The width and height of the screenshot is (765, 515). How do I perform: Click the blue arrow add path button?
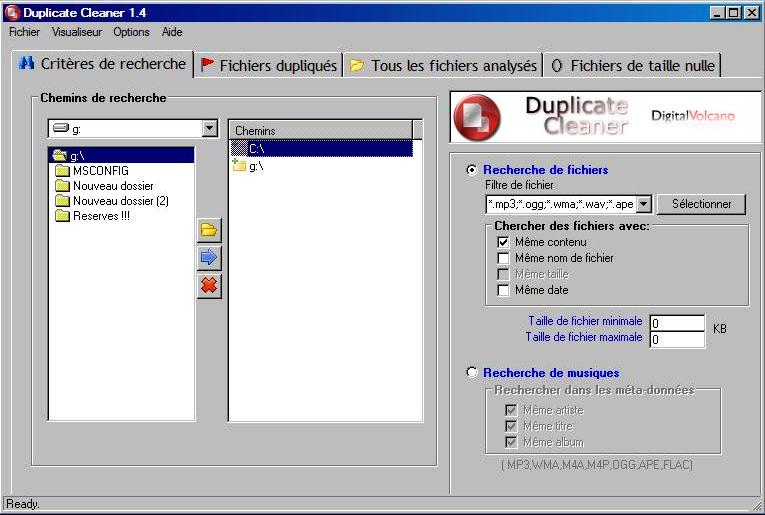pyautogui.click(x=209, y=258)
